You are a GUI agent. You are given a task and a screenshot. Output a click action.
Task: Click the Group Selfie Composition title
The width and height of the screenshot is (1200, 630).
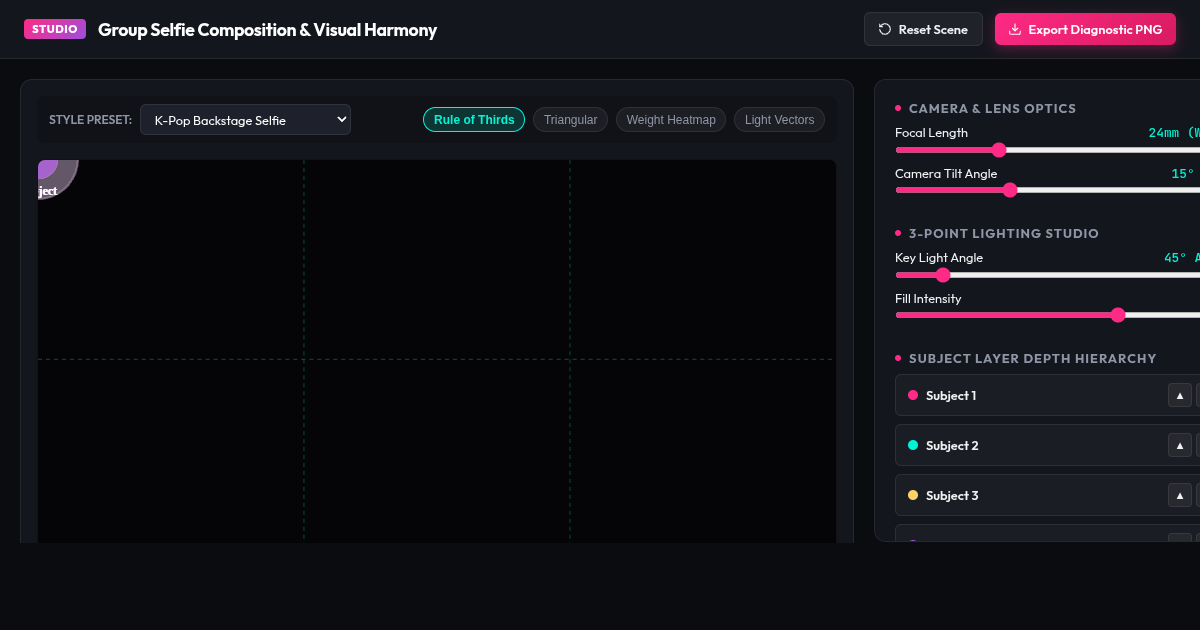(267, 30)
